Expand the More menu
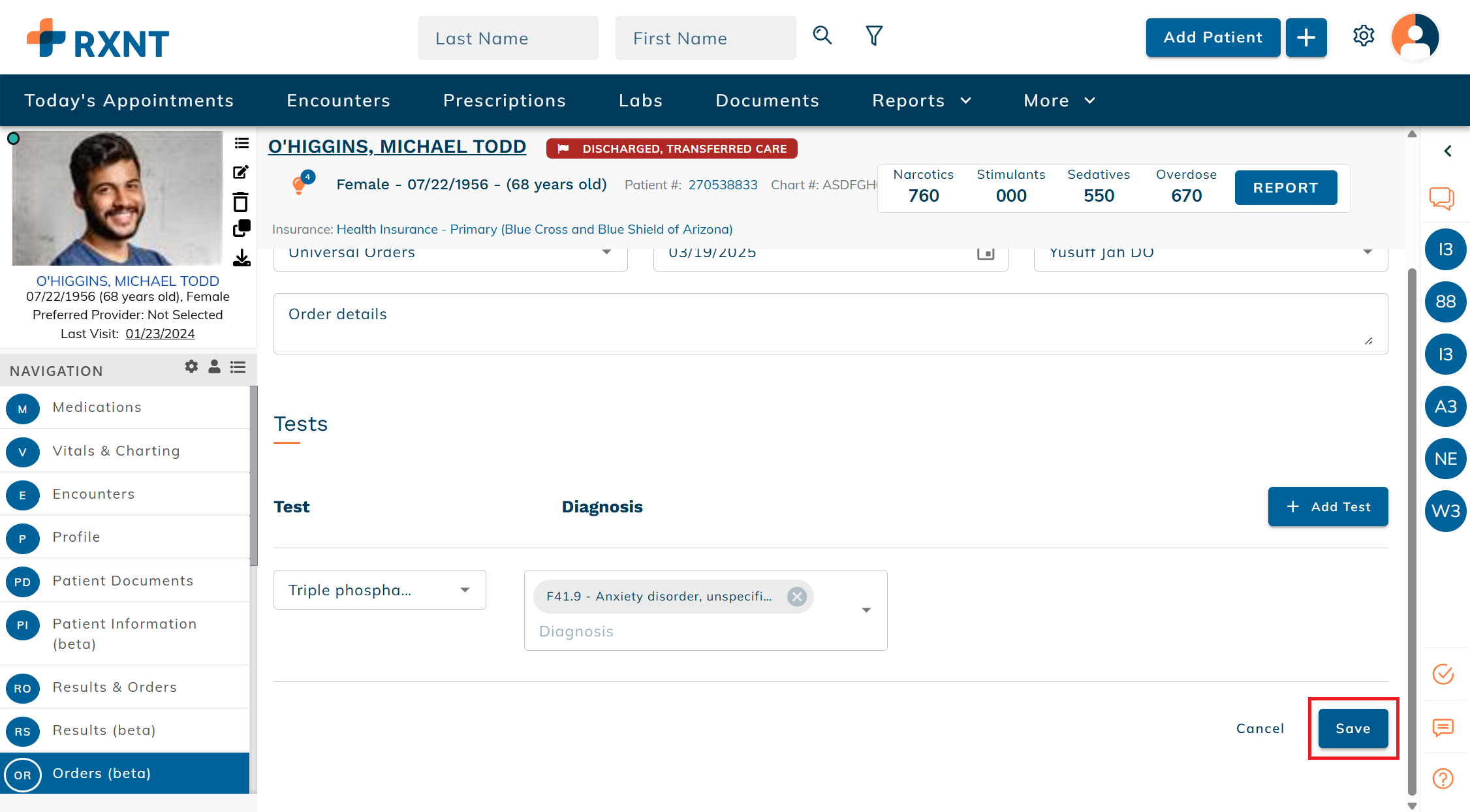Image resolution: width=1470 pixels, height=812 pixels. [1059, 101]
